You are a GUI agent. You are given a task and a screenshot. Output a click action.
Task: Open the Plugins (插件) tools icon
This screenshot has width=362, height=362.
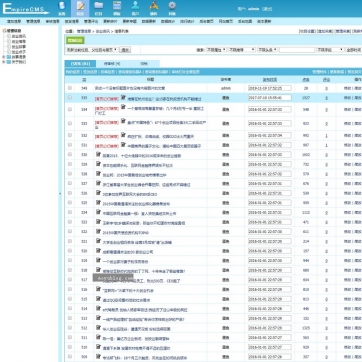pyautogui.click(x=153, y=8)
